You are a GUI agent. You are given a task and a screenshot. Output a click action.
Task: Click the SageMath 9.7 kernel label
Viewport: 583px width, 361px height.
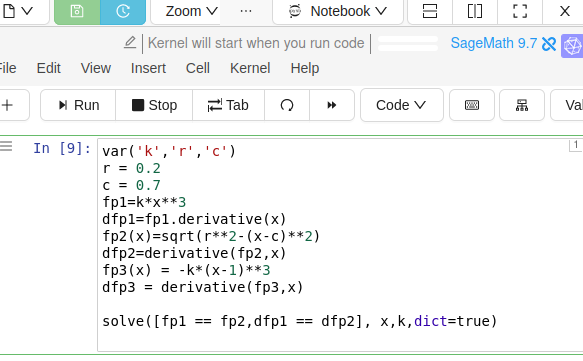pos(493,43)
